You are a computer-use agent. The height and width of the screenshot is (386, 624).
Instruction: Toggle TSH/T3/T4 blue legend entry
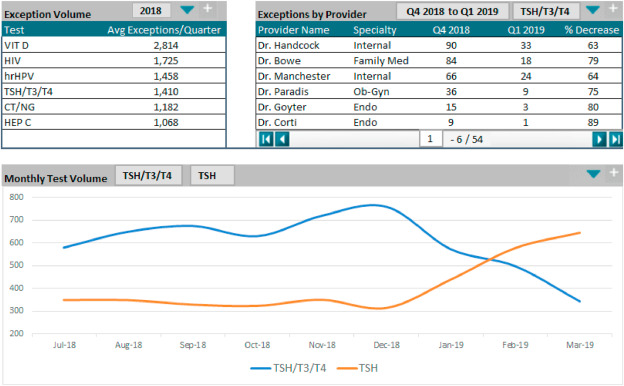[x=288, y=368]
